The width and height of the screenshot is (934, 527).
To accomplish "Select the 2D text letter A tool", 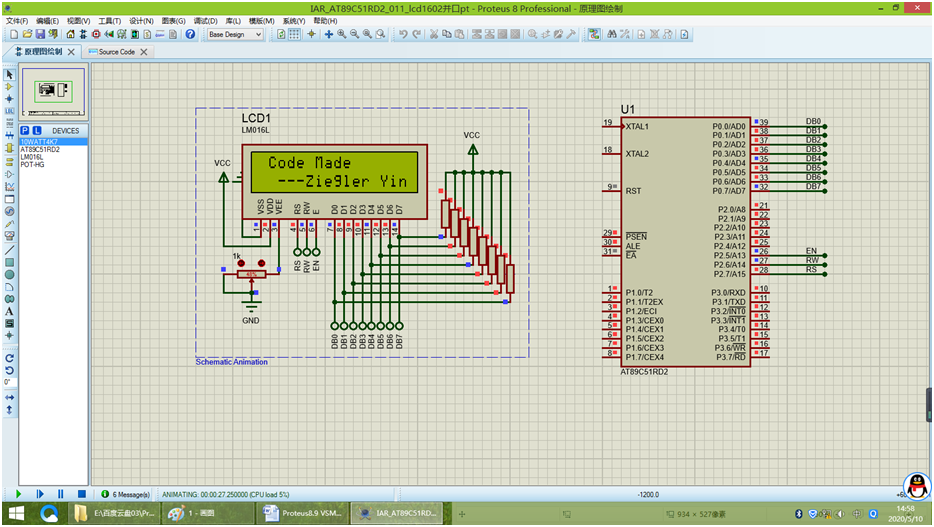I will [10, 311].
